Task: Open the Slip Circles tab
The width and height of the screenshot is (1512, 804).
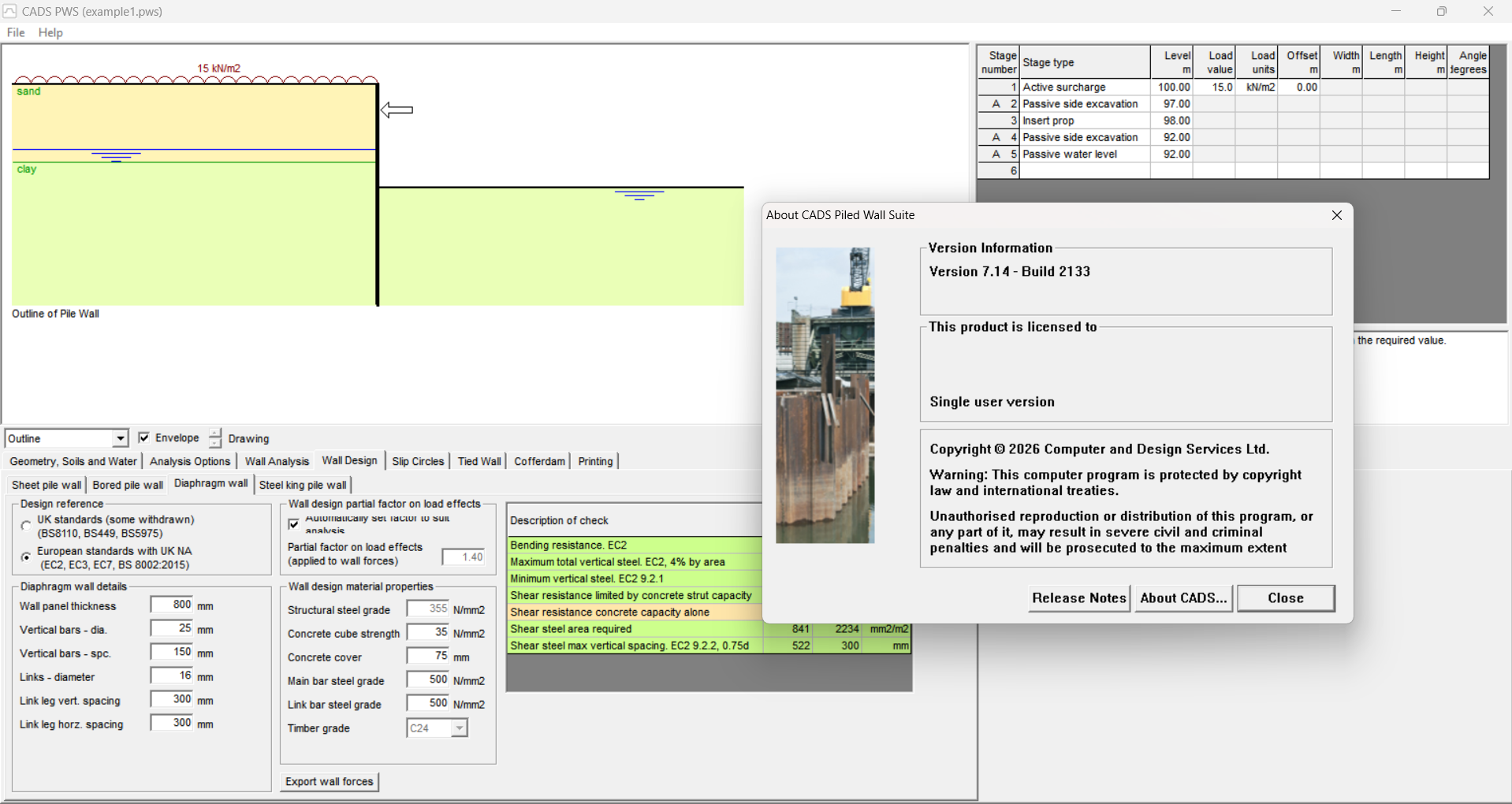Action: click(x=418, y=461)
